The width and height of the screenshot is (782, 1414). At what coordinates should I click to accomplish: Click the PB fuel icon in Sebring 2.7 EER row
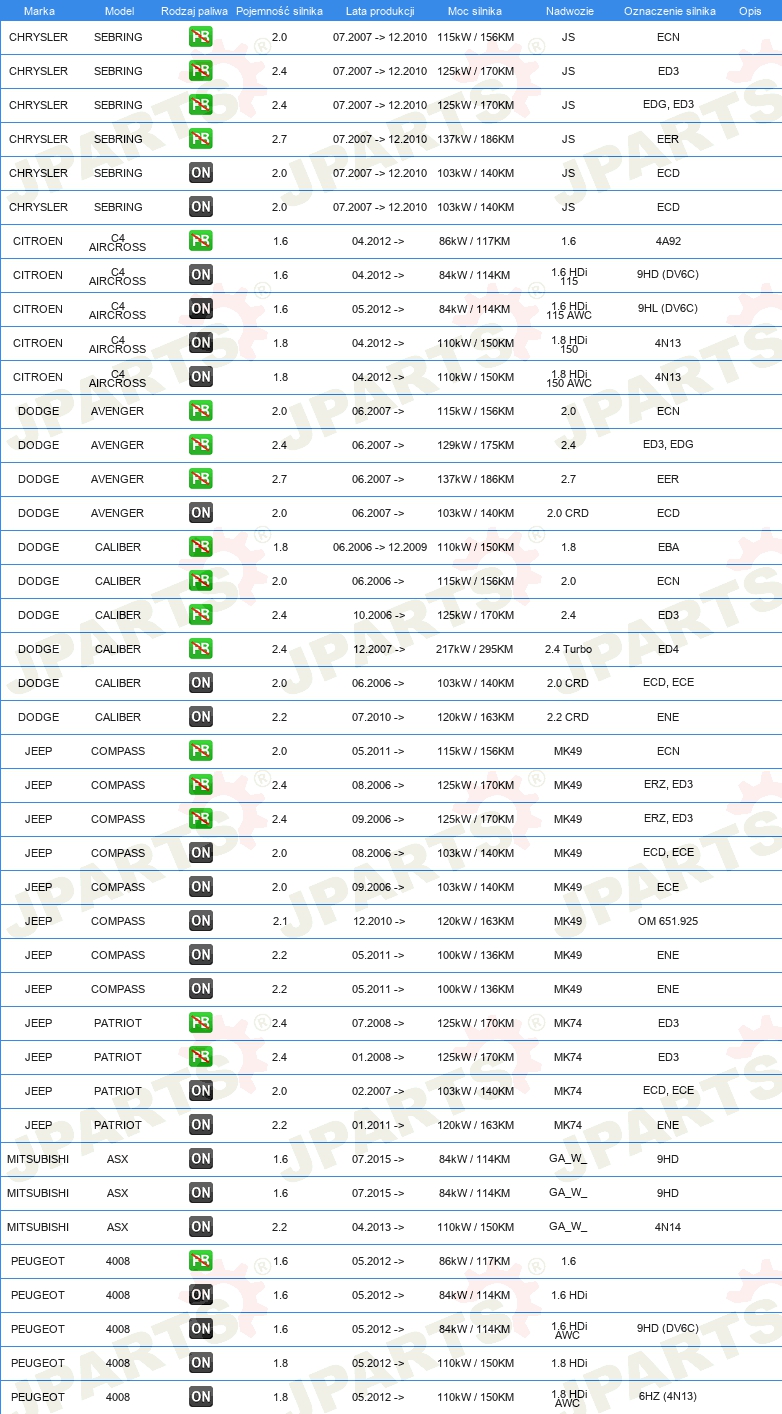tap(201, 139)
